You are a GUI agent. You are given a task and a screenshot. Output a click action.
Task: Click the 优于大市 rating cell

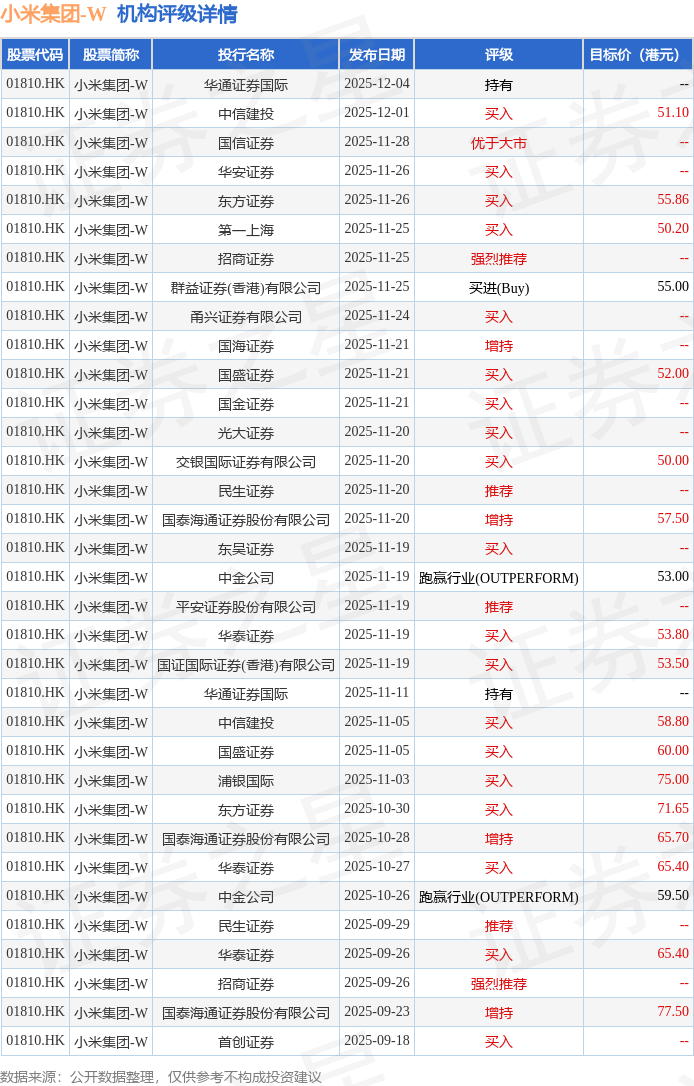[x=499, y=143]
